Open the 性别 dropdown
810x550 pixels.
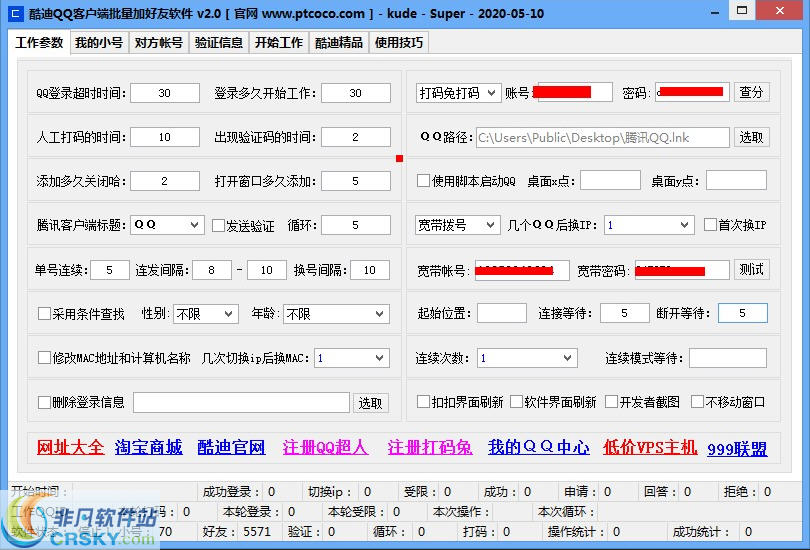click(x=206, y=313)
